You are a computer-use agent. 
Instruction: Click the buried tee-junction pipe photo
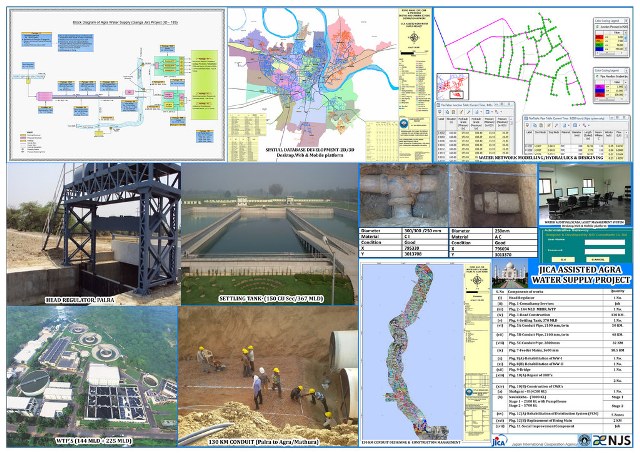coord(403,195)
